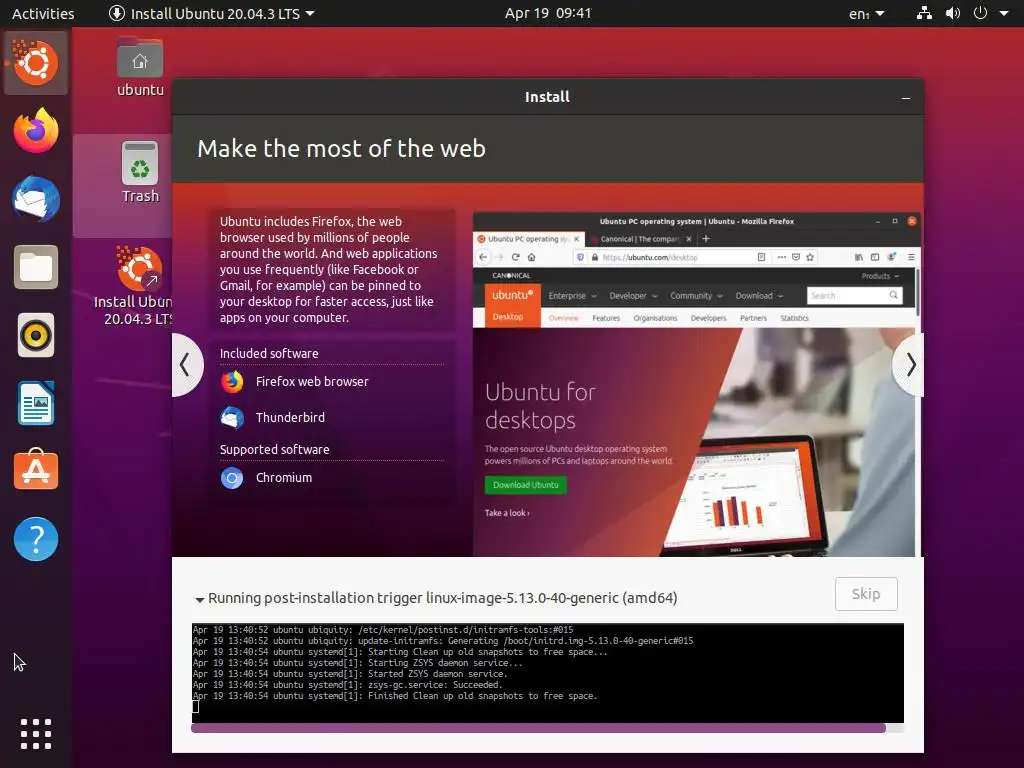Viewport: 1024px width, 768px height.
Task: Launch Firefox from the dock
Action: click(x=36, y=131)
